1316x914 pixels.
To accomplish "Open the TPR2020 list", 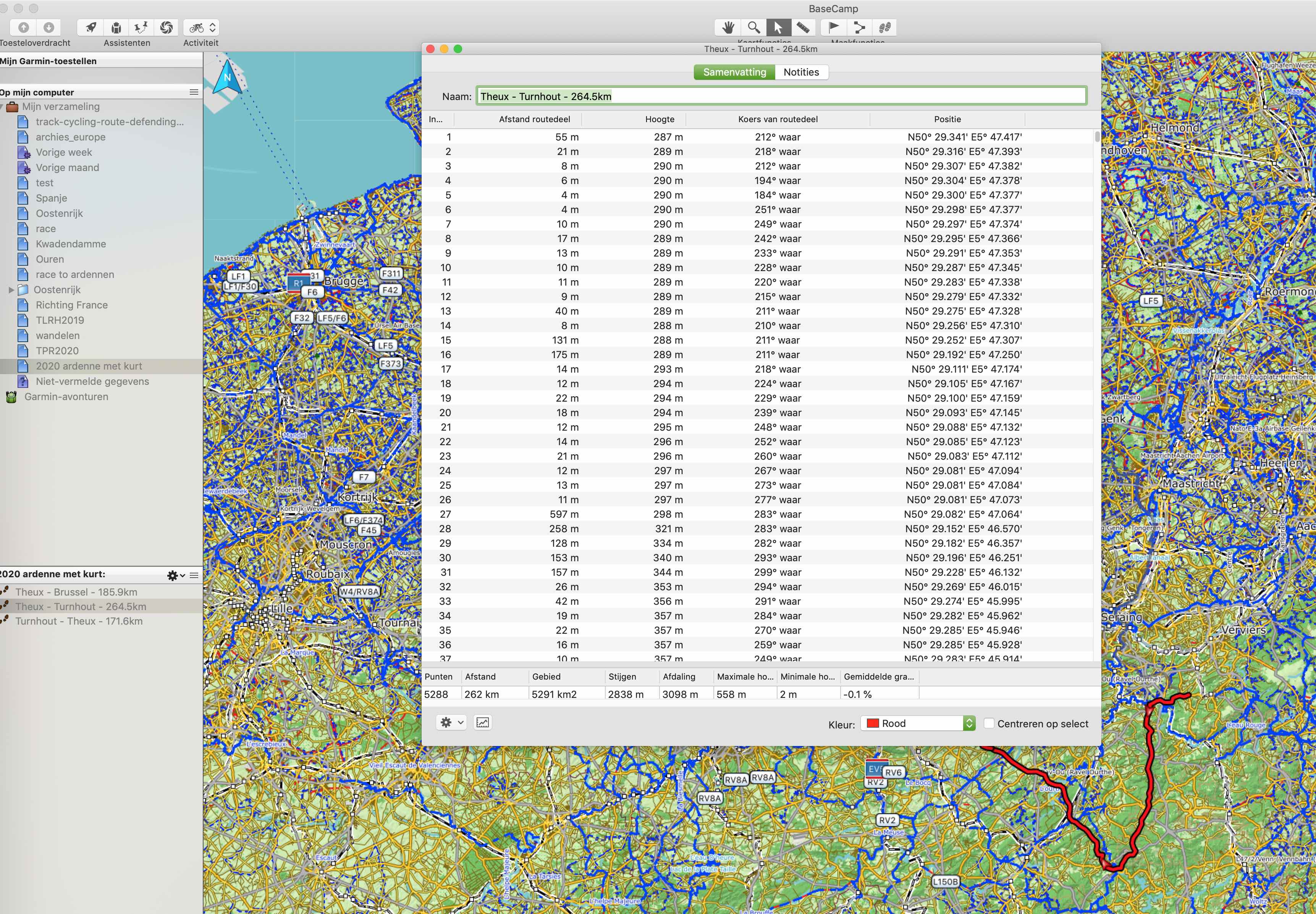I will click(57, 350).
